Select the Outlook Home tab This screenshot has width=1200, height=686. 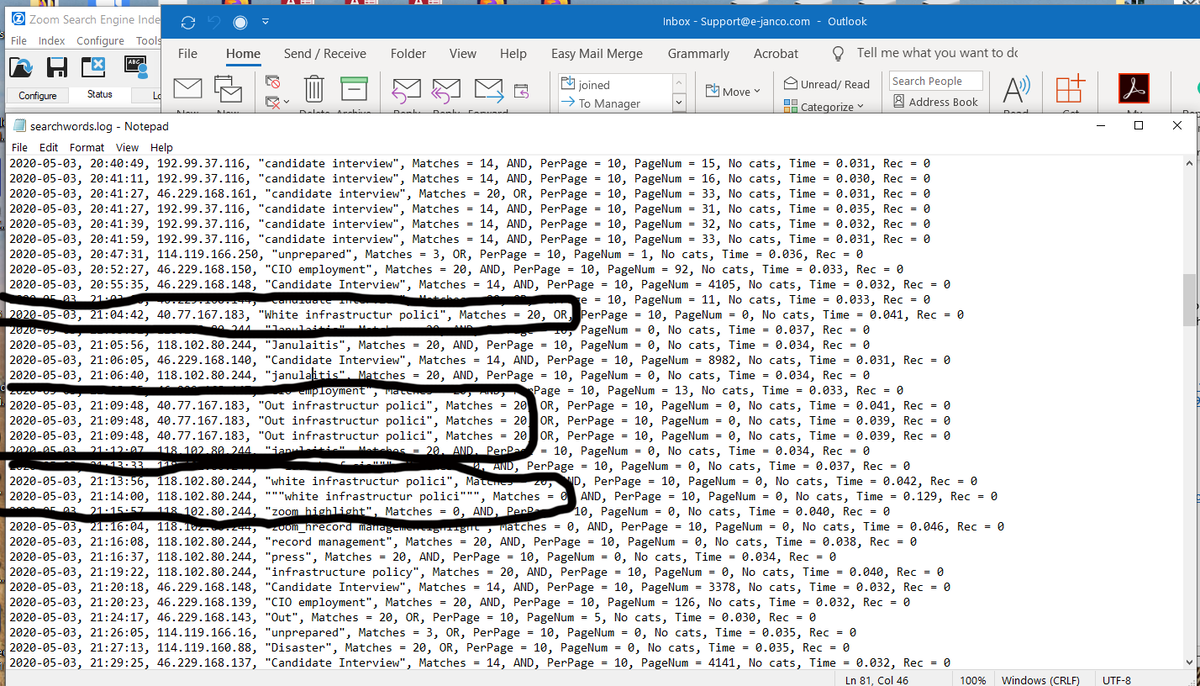tap(243, 54)
